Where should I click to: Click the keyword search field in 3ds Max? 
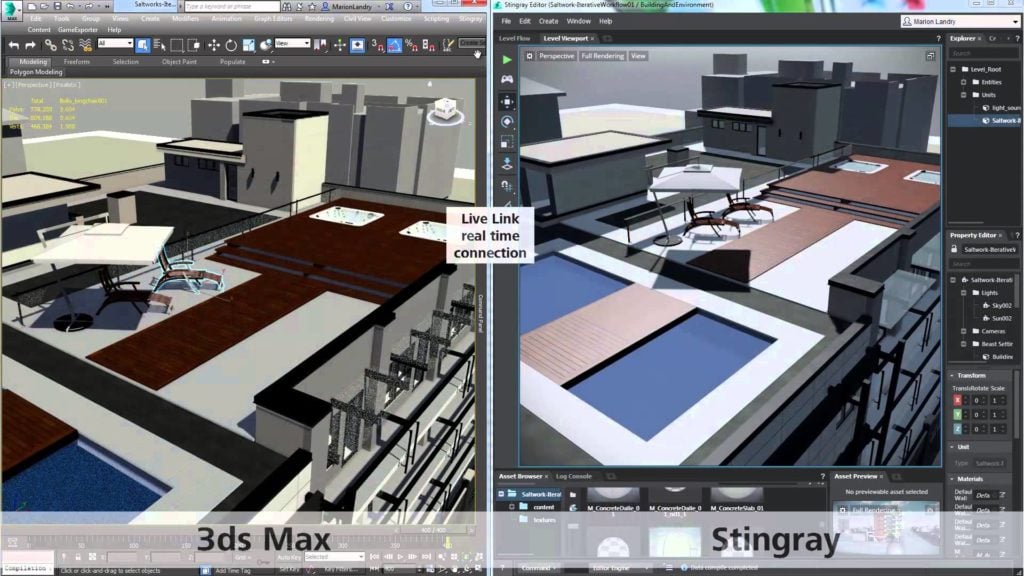click(x=231, y=7)
